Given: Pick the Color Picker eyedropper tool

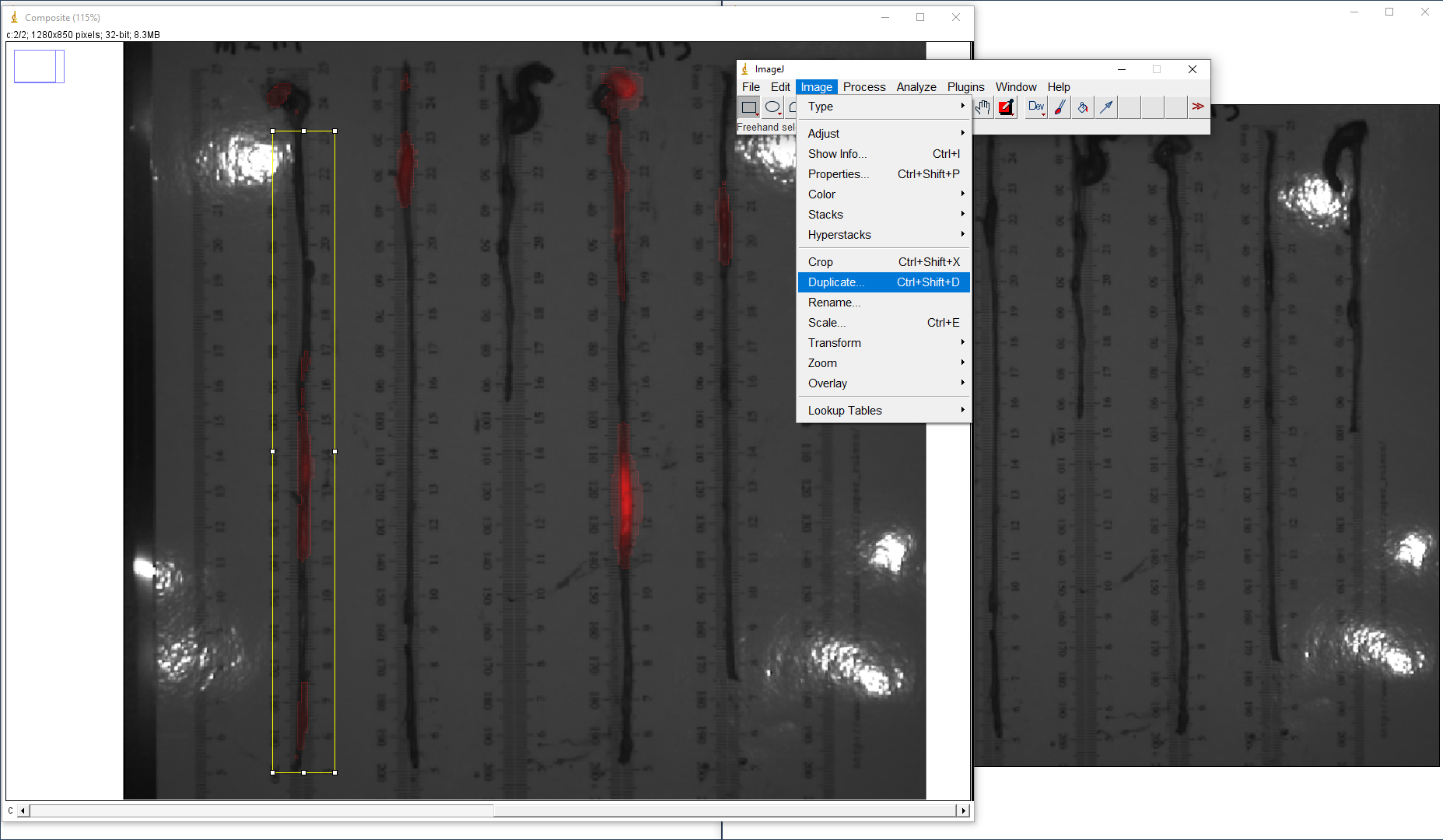Looking at the screenshot, I should (x=1006, y=107).
